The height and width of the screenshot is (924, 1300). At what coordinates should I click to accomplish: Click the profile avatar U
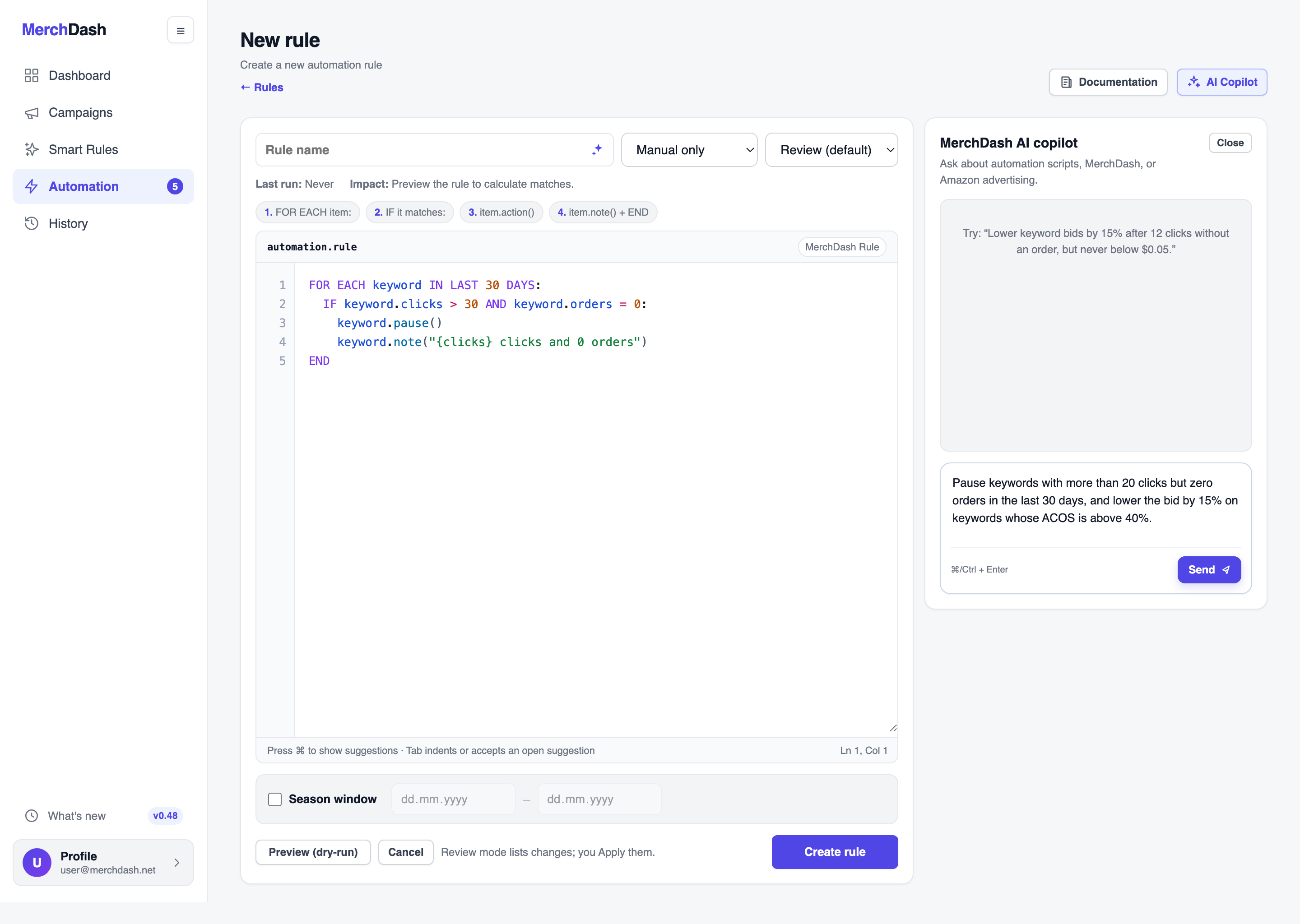(x=37, y=863)
